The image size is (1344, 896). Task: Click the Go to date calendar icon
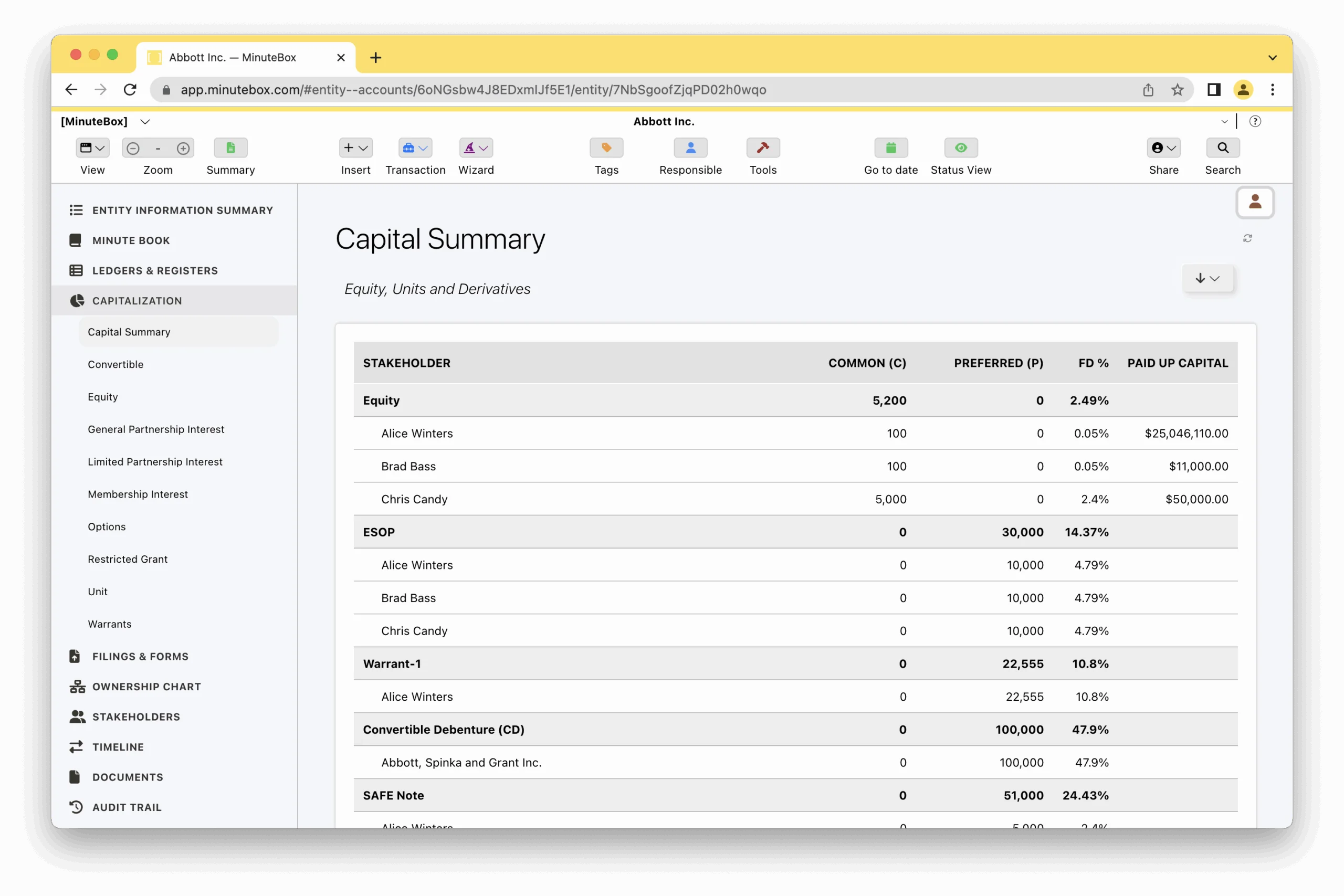click(x=890, y=148)
